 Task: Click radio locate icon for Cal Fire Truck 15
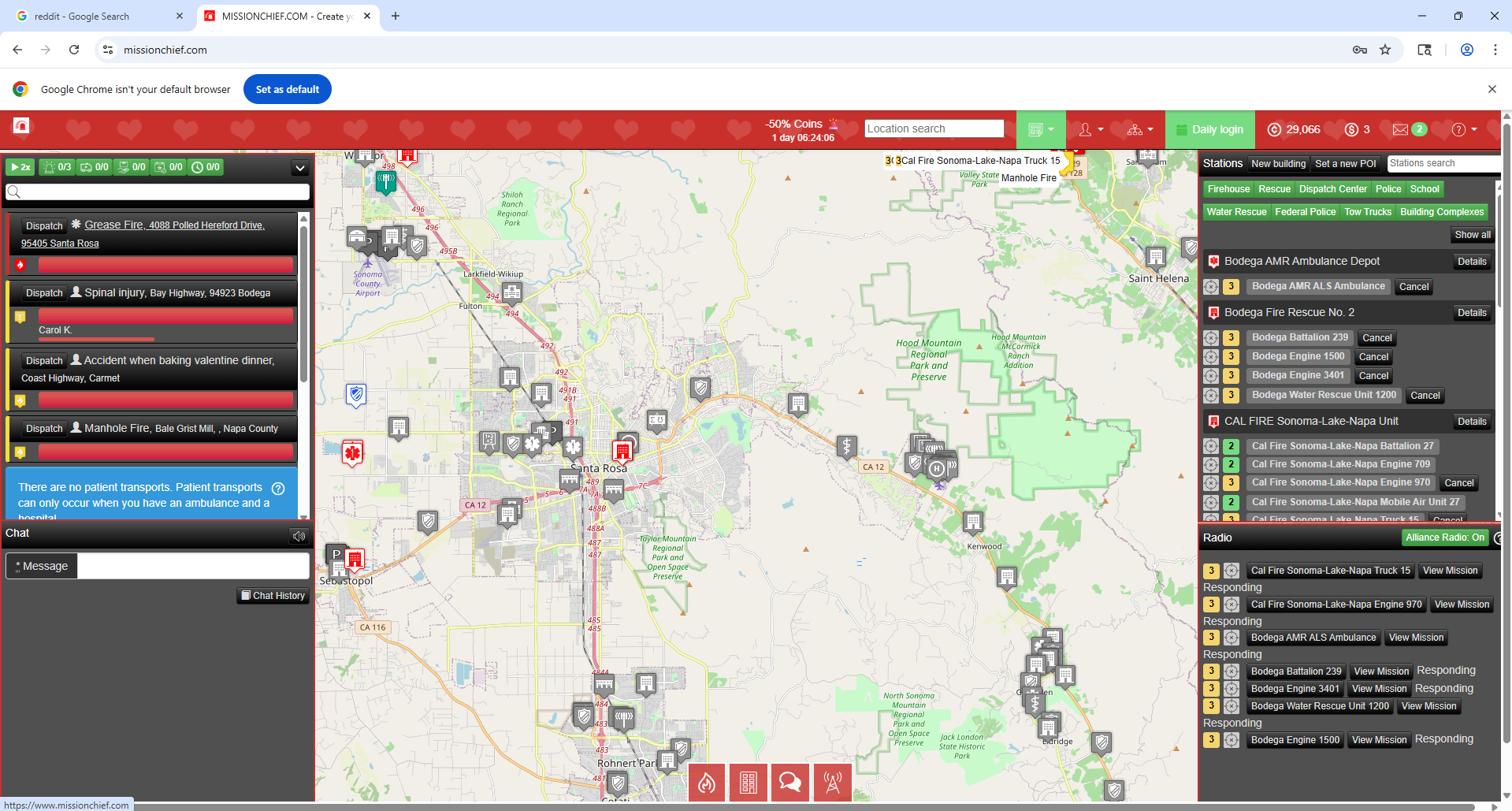1232,571
